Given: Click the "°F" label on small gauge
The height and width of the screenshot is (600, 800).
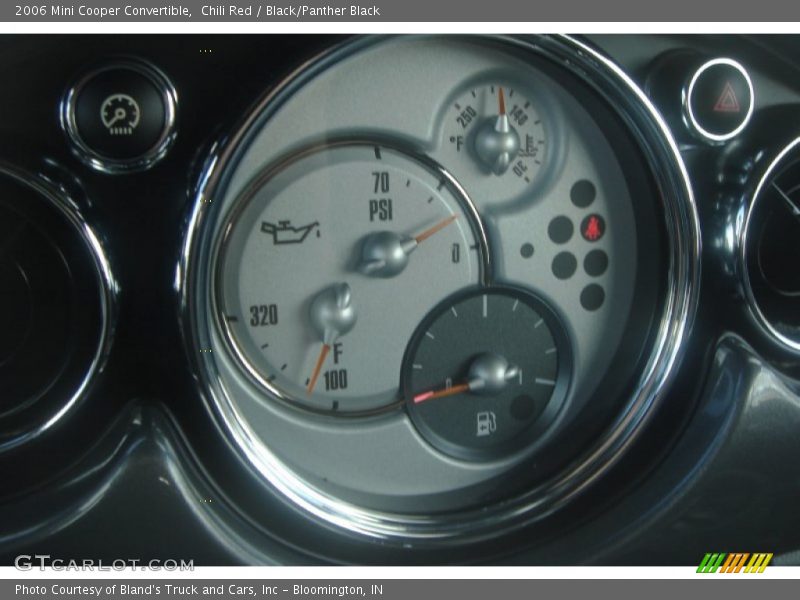Looking at the screenshot, I should tap(456, 143).
